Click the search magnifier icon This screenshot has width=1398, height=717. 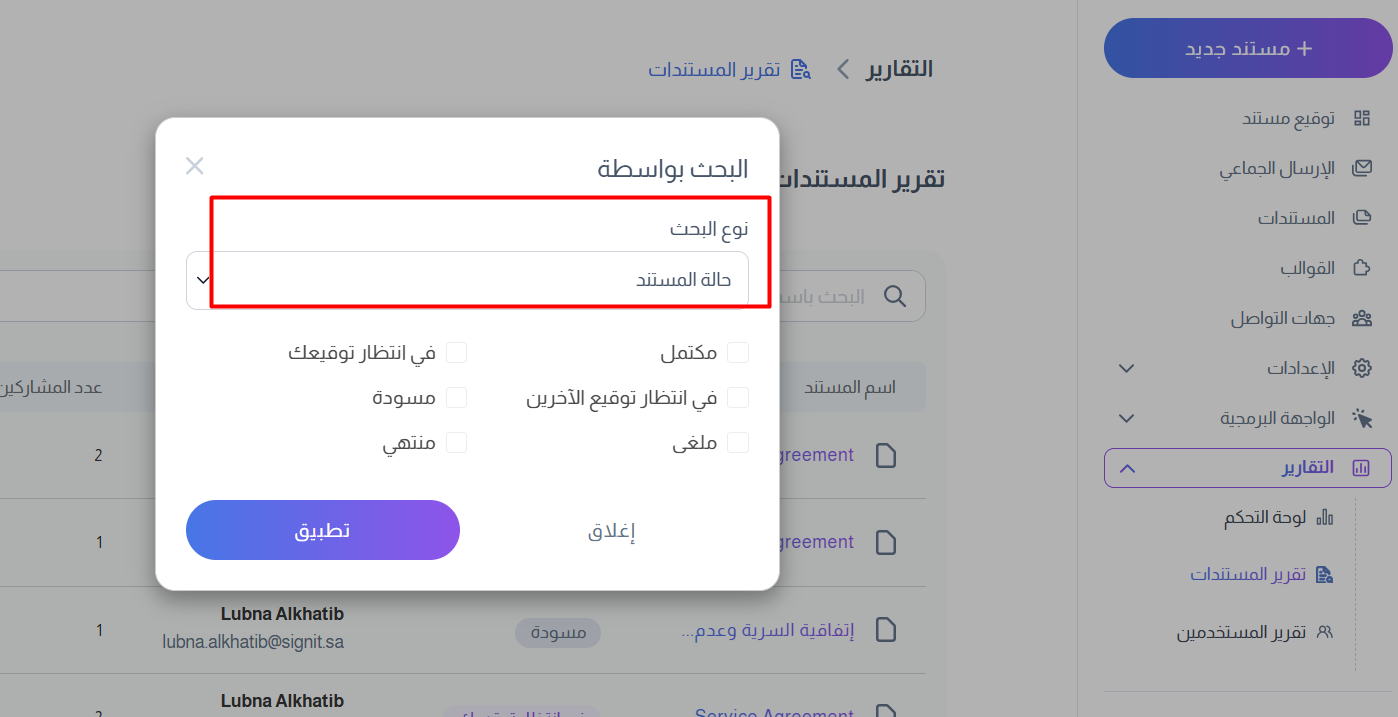click(896, 296)
